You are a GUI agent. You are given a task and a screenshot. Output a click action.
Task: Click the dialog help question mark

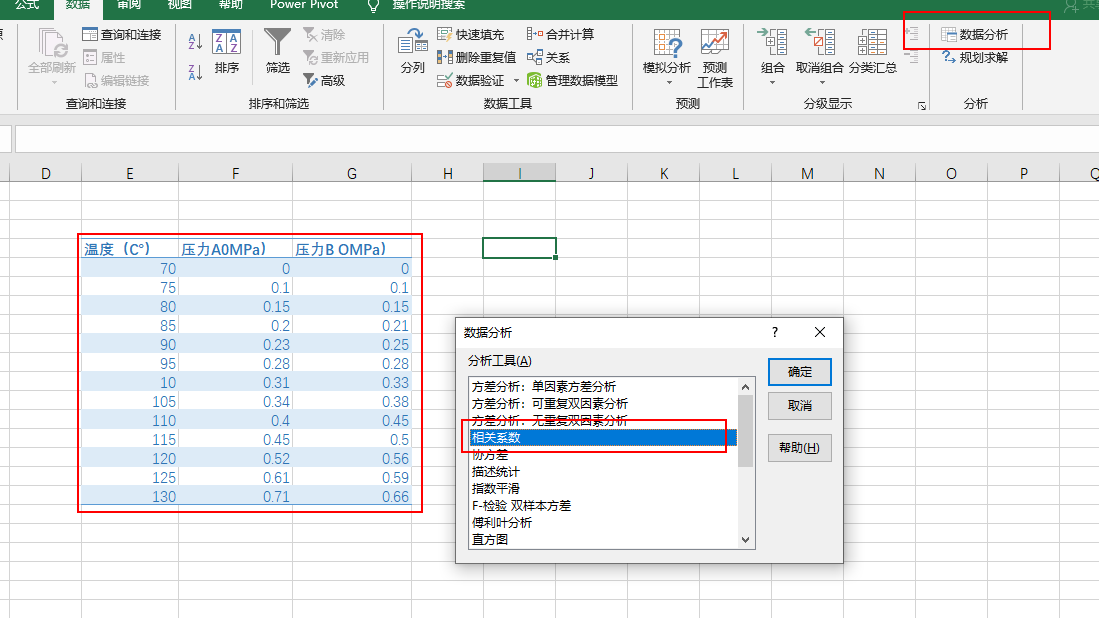(x=774, y=332)
